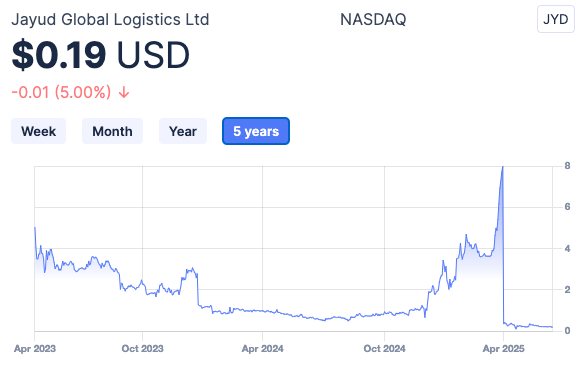Click the Jayud Global Logistics Ltd title
The width and height of the screenshot is (584, 366).
pyautogui.click(x=110, y=19)
